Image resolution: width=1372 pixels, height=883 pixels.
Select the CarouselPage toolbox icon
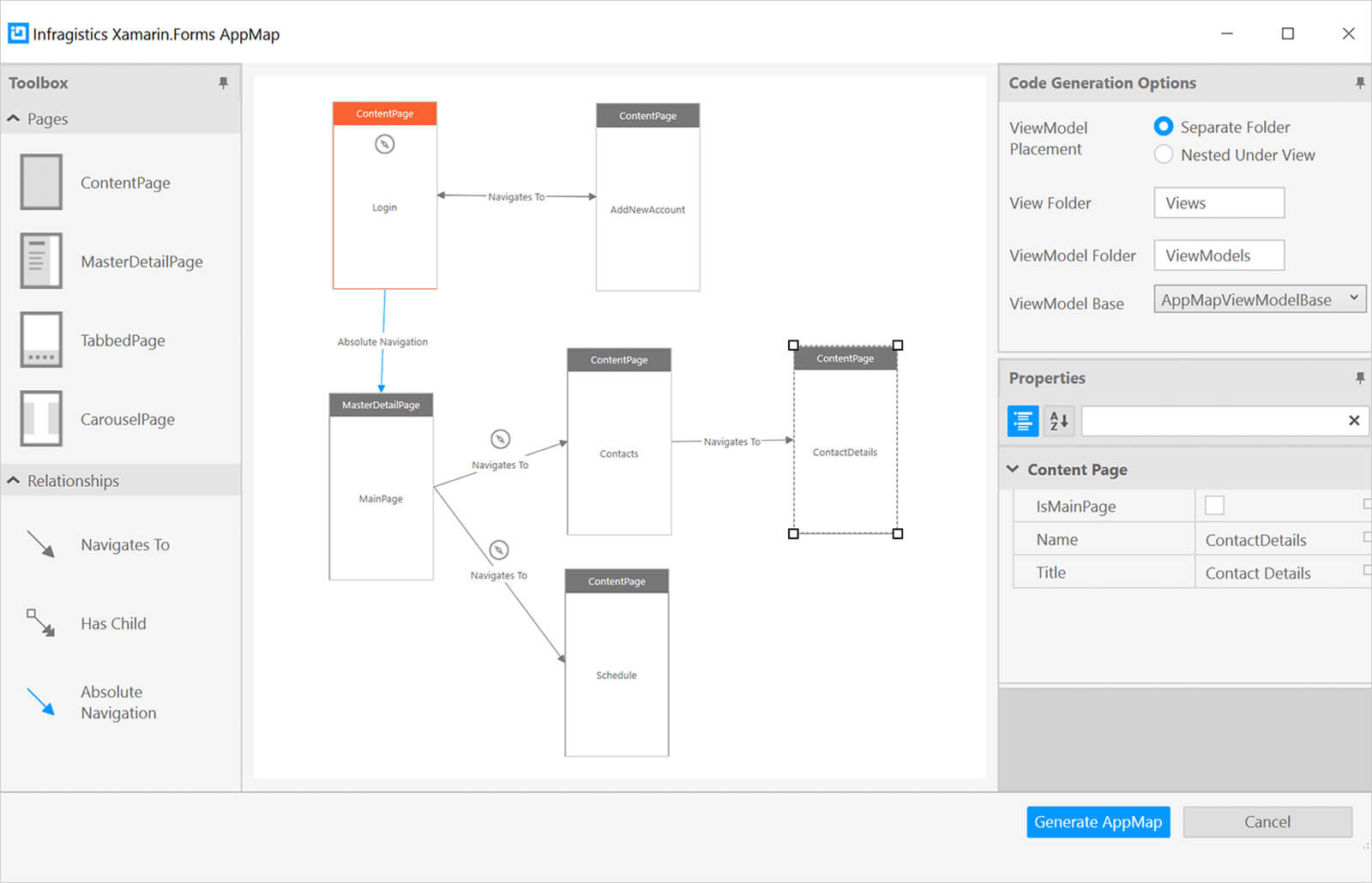pyautogui.click(x=41, y=418)
